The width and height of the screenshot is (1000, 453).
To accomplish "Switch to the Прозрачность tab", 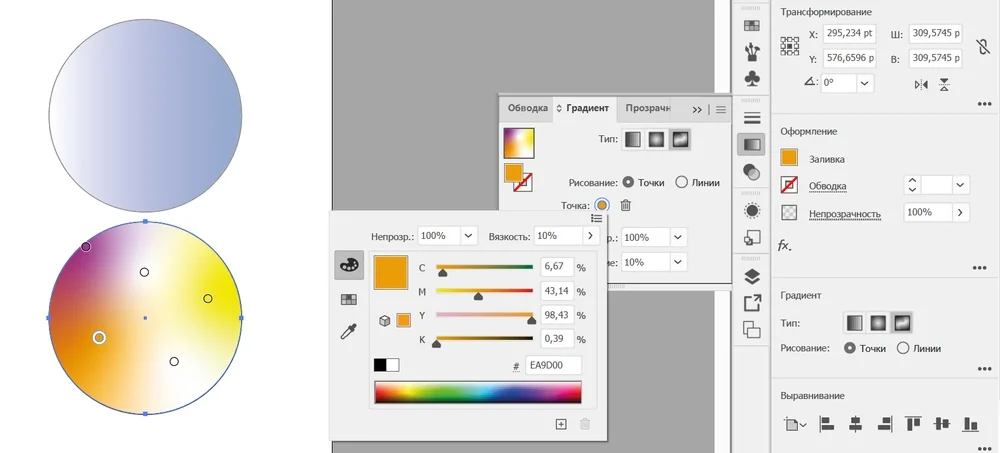I will pos(647,108).
